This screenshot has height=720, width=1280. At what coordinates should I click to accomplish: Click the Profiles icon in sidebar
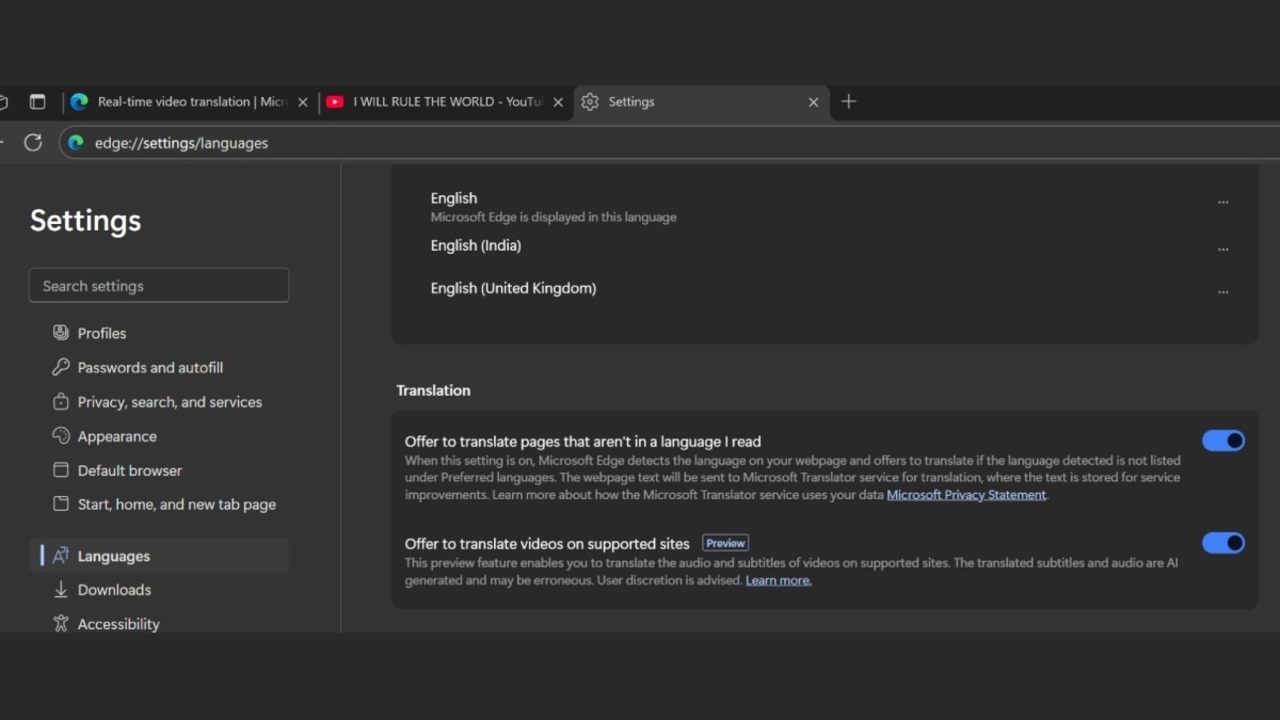[x=61, y=333]
